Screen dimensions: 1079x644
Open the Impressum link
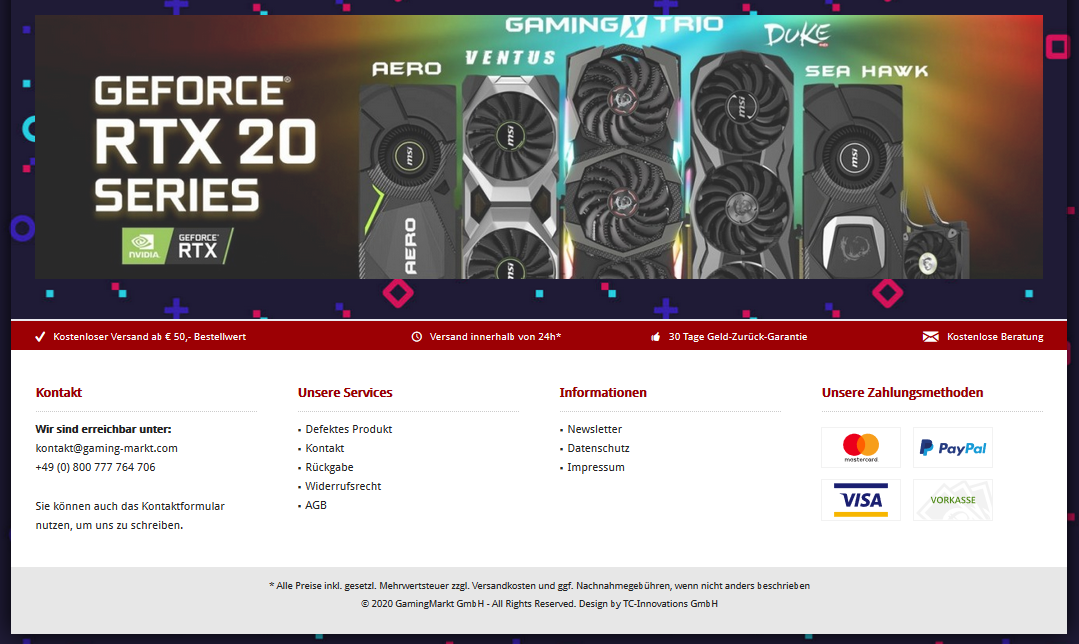(596, 467)
